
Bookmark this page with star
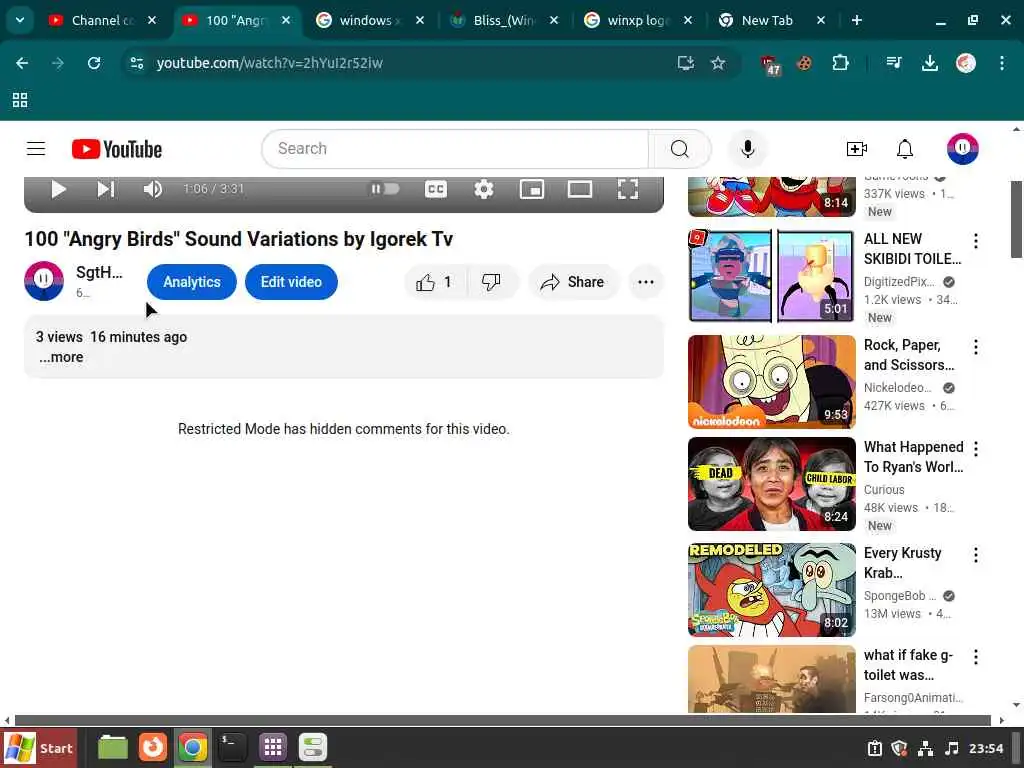coord(718,63)
